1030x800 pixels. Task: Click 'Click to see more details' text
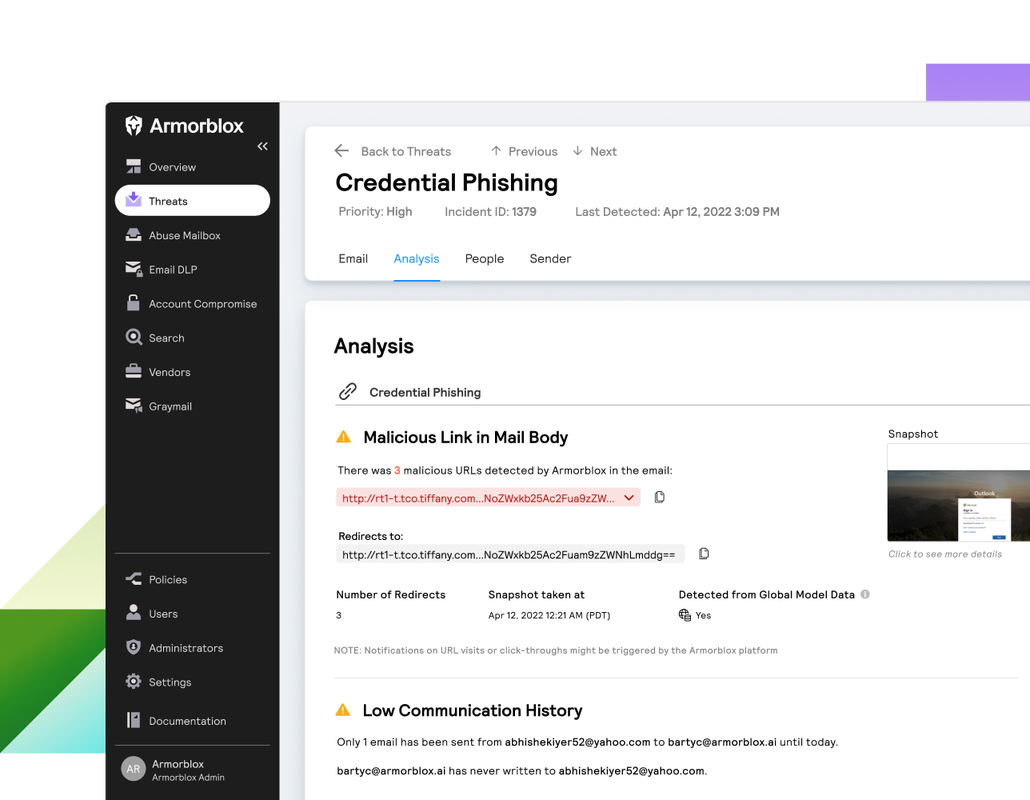pos(945,554)
